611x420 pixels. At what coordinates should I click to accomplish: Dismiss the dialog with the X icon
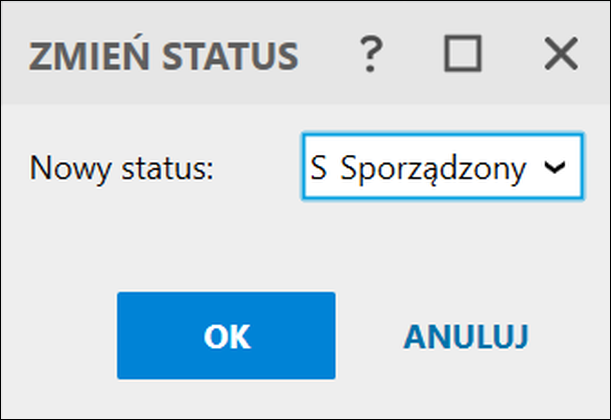[561, 54]
